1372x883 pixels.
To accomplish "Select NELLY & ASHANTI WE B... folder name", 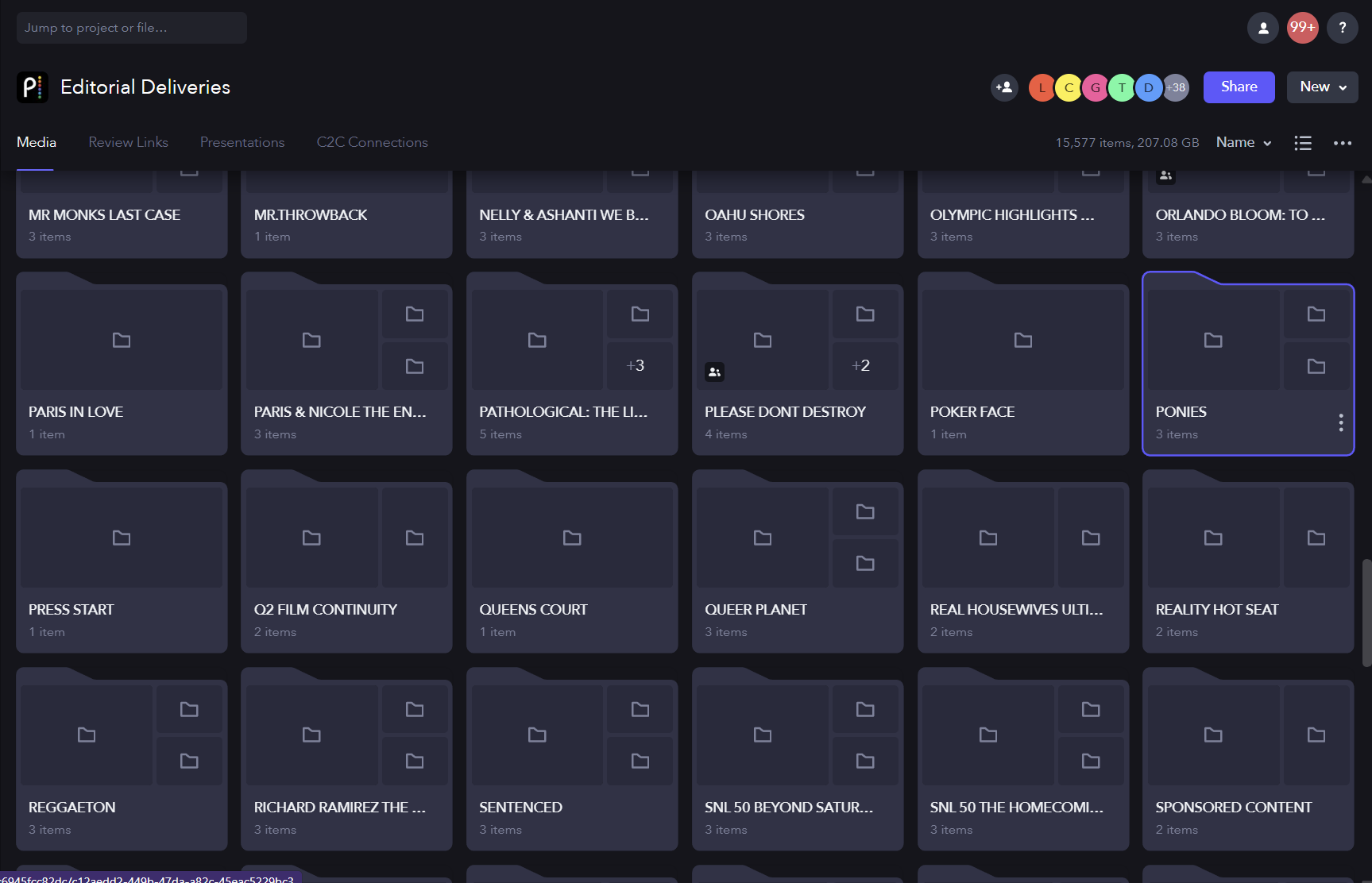I will [564, 215].
